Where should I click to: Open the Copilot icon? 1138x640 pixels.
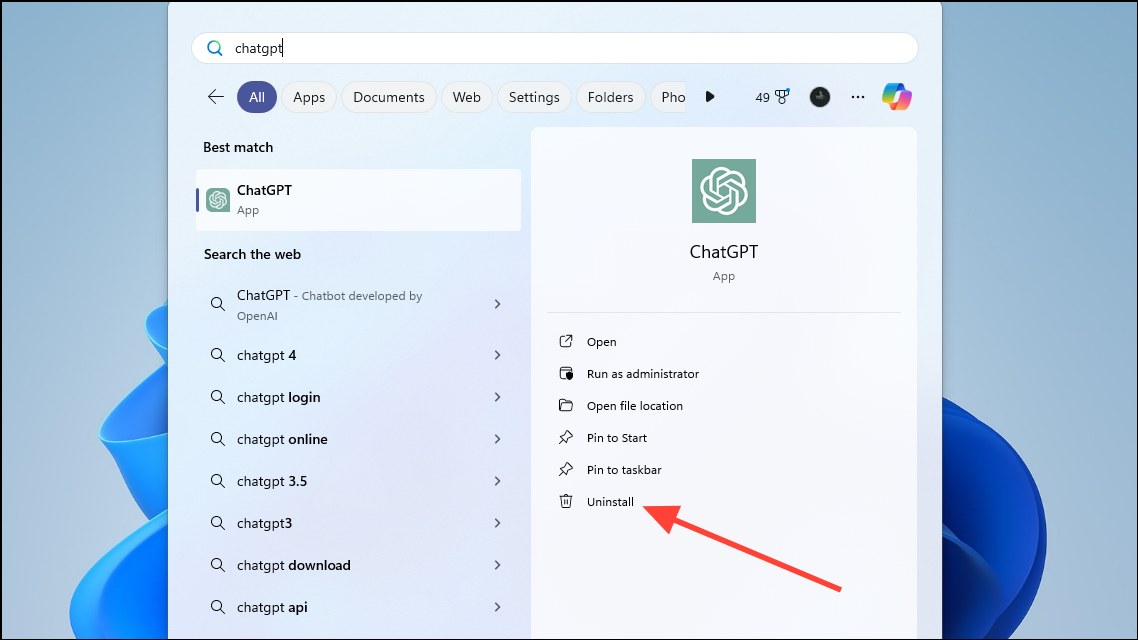897,97
